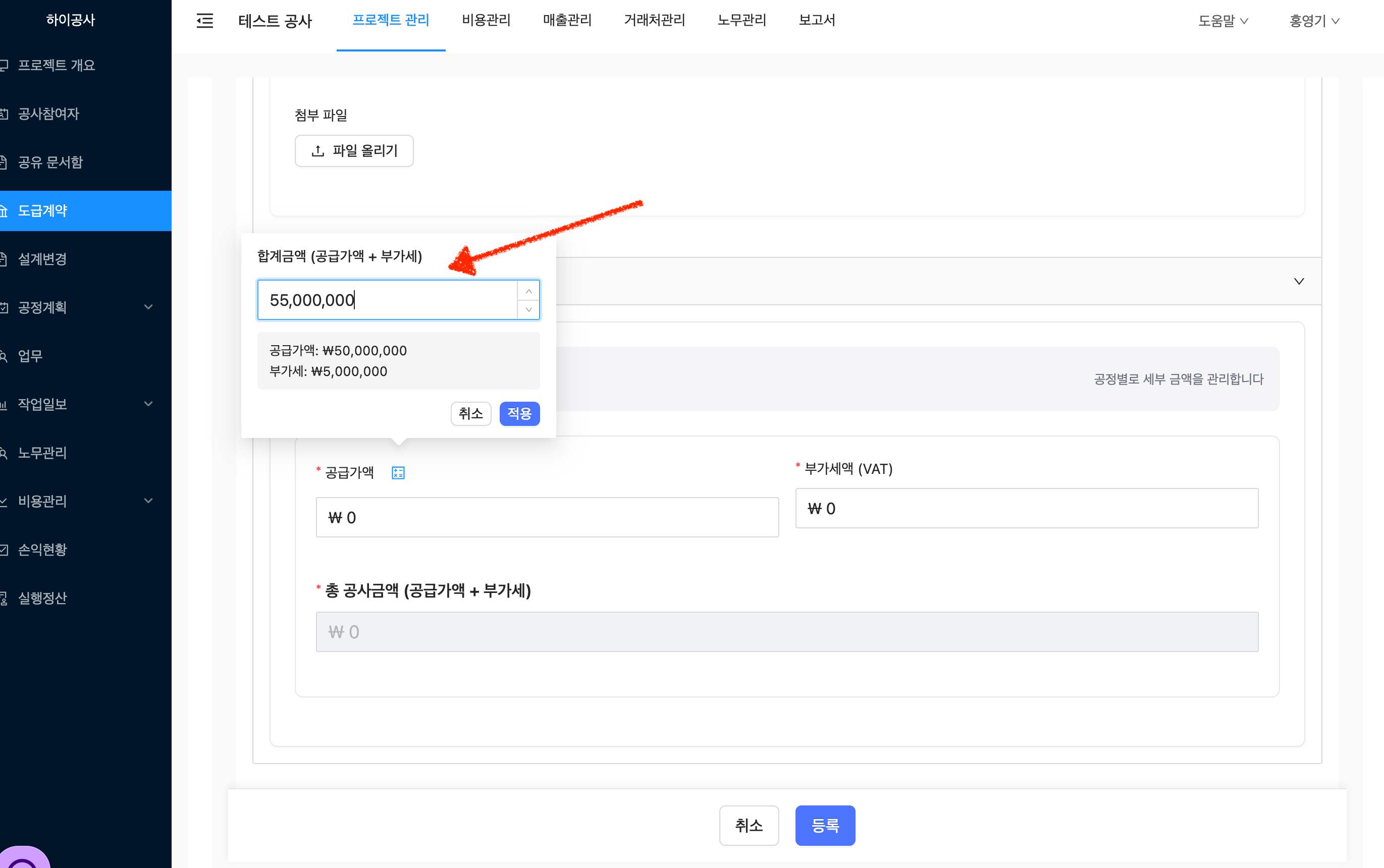The height and width of the screenshot is (868, 1384).
Task: Click the upload icon in 파일 올리기
Action: tap(318, 151)
